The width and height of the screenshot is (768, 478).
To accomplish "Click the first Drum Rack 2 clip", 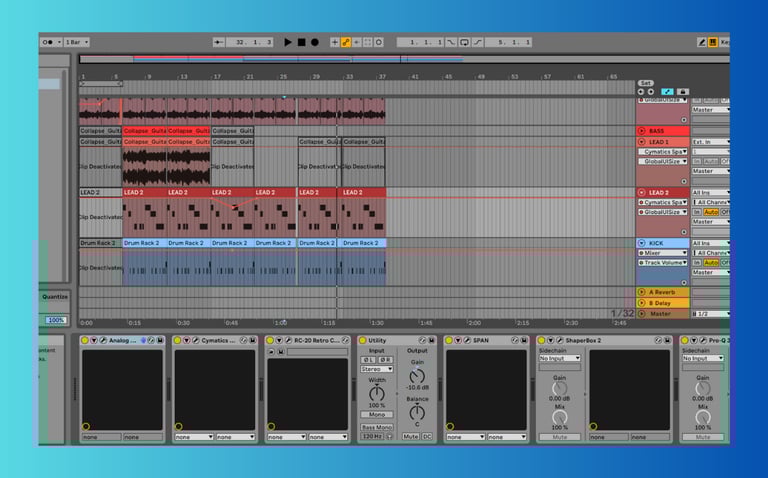I will [x=100, y=243].
